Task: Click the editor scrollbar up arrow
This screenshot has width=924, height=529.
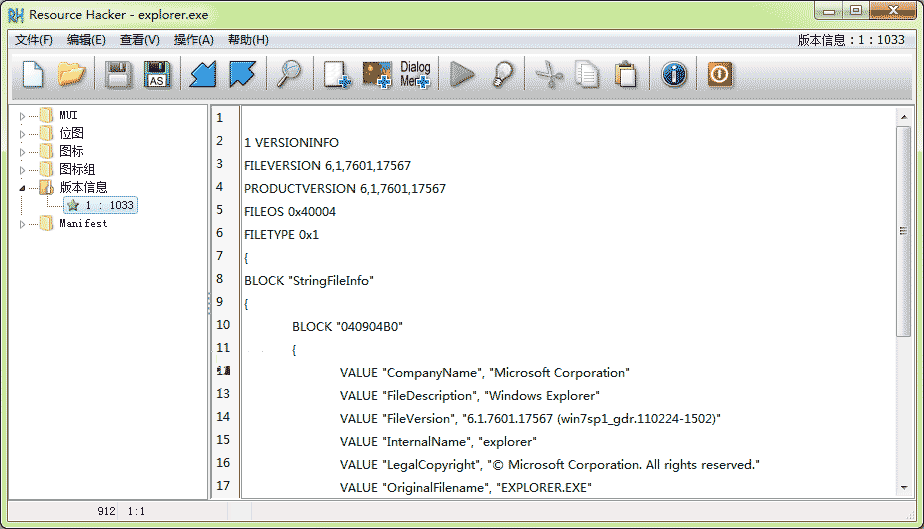Action: (x=904, y=117)
